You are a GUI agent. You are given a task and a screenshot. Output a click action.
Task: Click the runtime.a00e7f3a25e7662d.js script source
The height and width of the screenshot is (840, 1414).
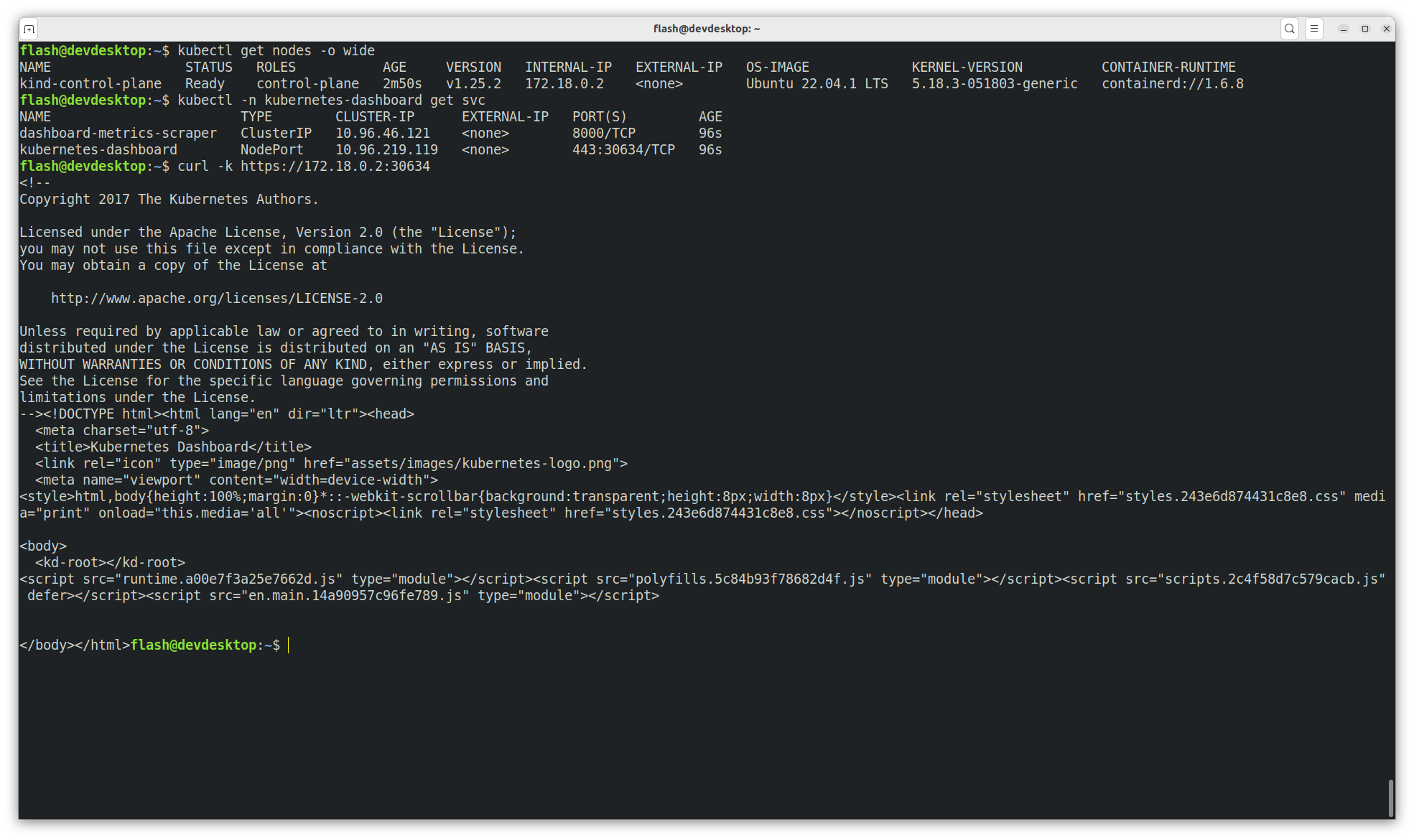point(233,579)
